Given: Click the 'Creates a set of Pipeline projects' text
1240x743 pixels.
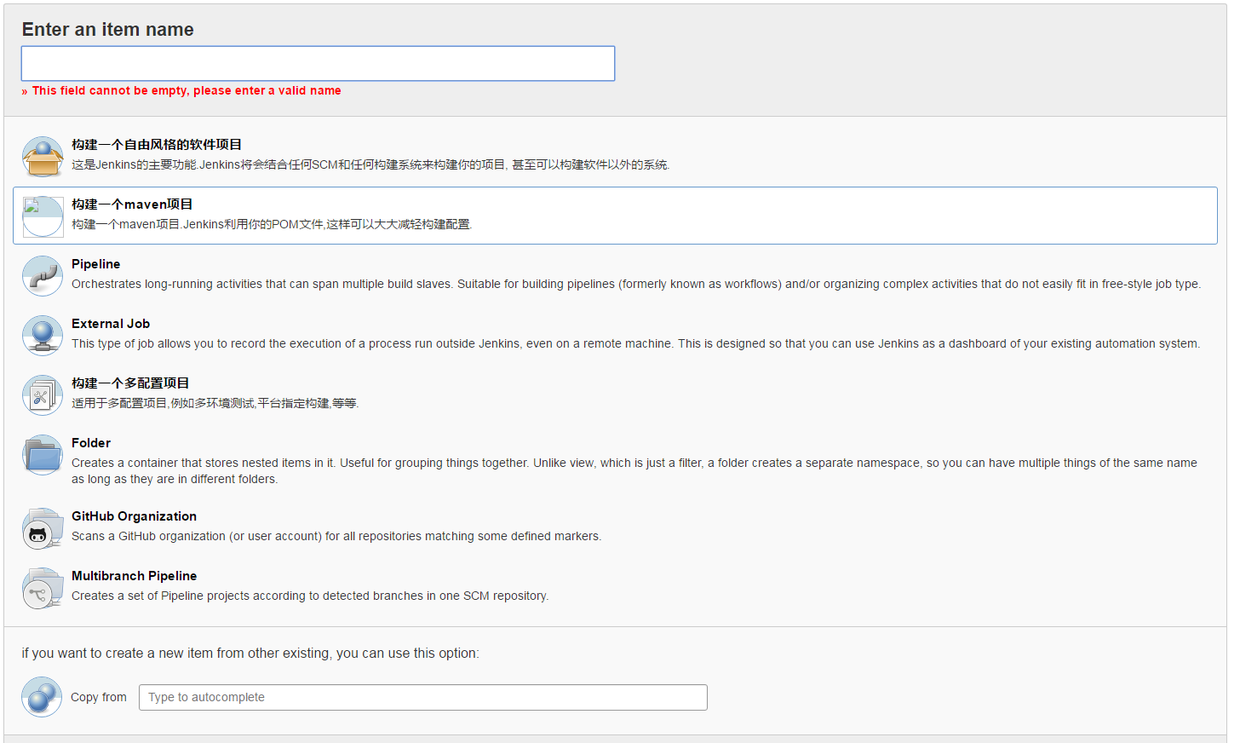Looking at the screenshot, I should 310,596.
